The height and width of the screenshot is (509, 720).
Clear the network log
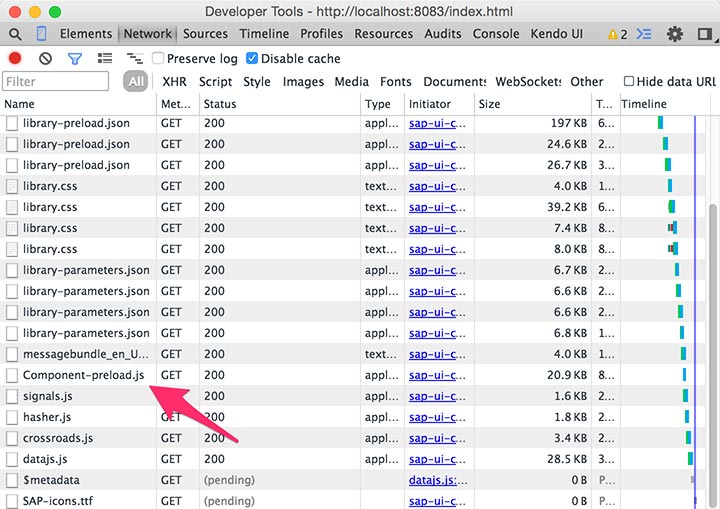point(44,59)
